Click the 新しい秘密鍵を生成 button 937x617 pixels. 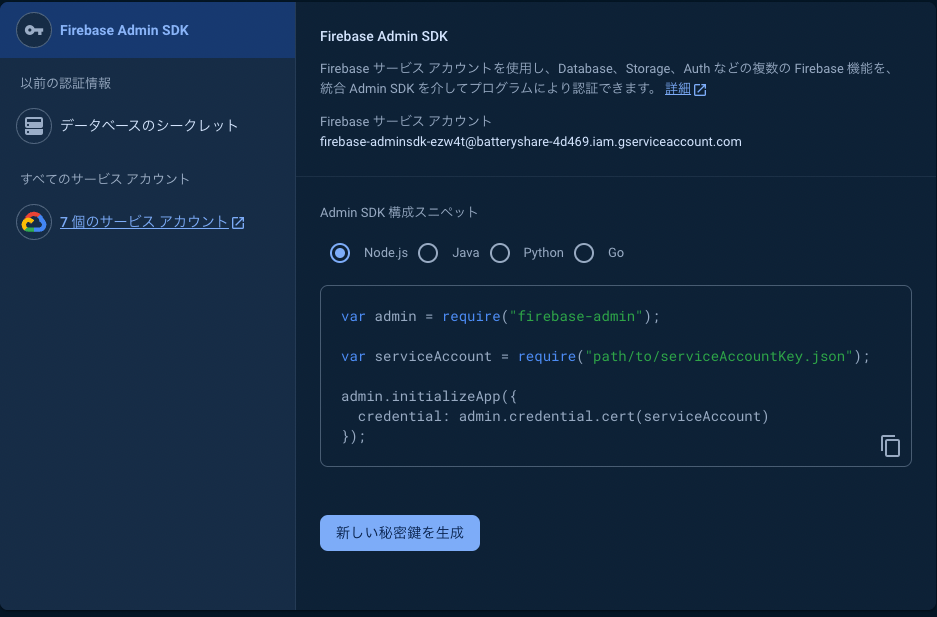[400, 533]
